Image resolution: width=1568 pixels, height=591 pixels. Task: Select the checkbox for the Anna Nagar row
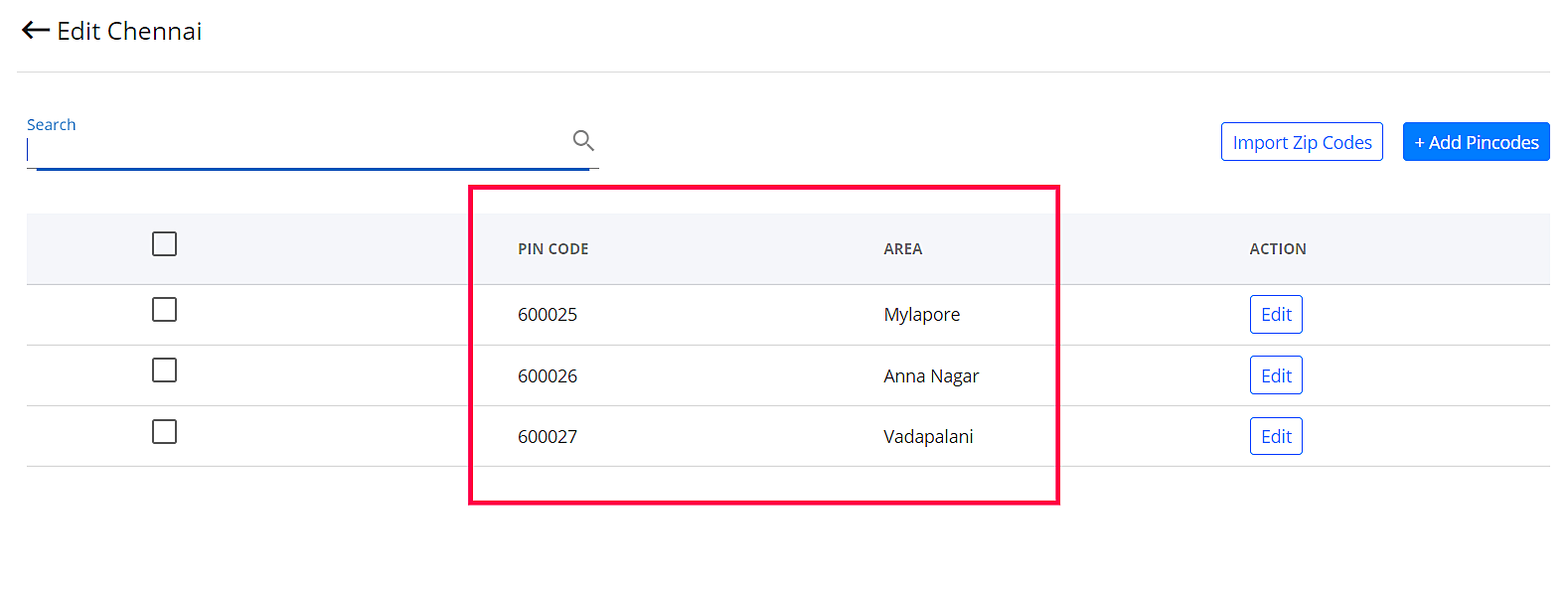coord(165,370)
